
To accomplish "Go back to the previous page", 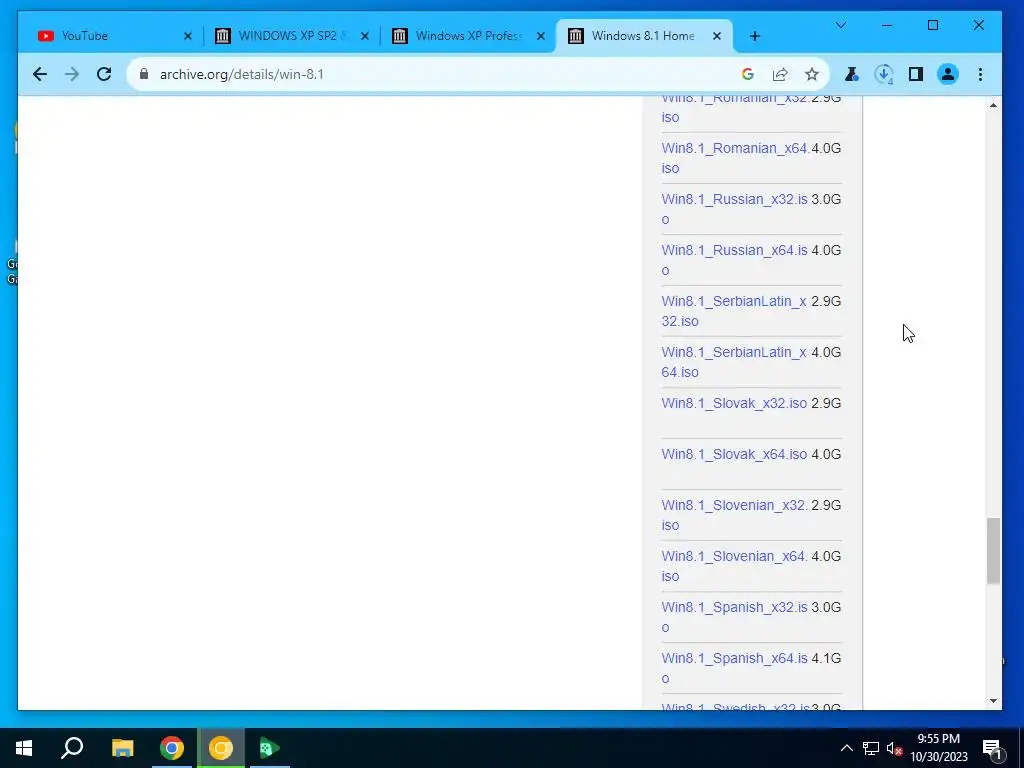I will coord(40,74).
